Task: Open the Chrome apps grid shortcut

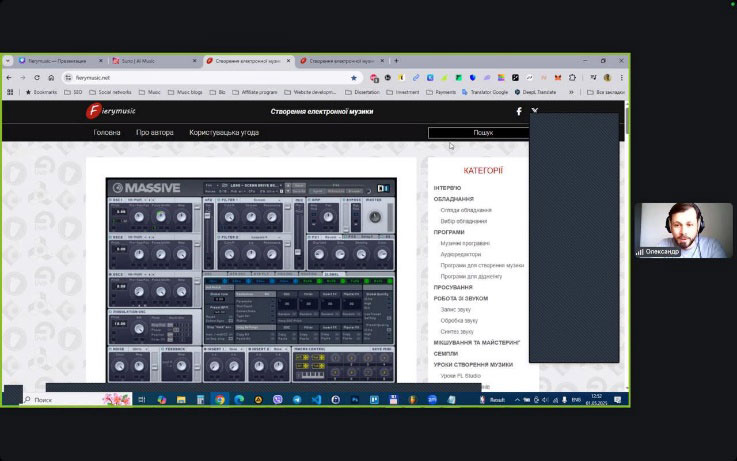Action: coord(10,92)
